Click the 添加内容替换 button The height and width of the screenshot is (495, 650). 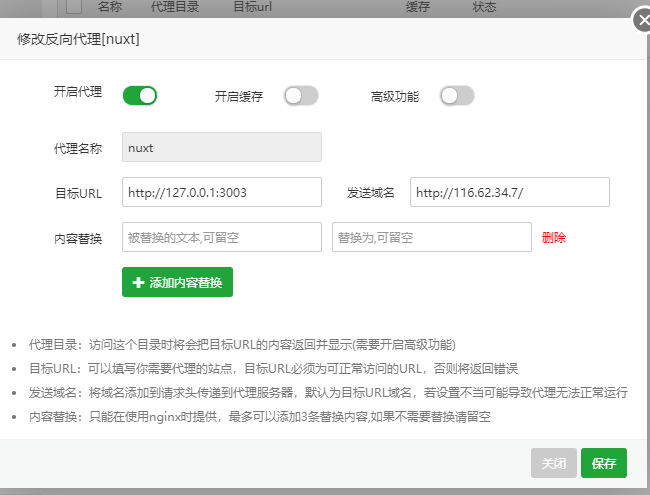177,282
